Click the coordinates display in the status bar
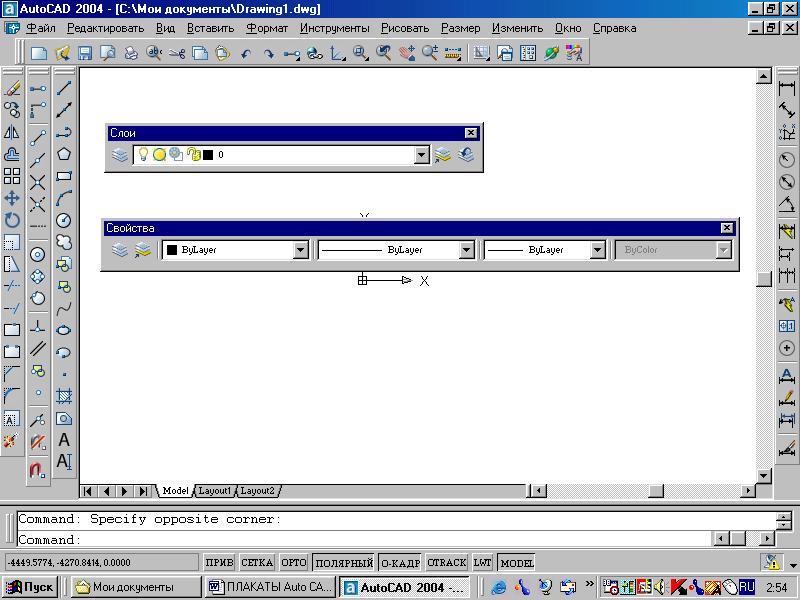Screen dimensions: 800x600 (102, 563)
